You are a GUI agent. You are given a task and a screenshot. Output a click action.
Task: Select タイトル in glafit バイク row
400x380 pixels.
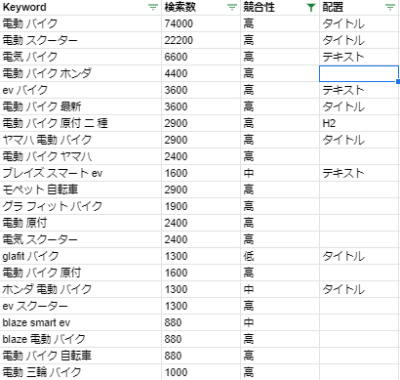pyautogui.click(x=359, y=256)
